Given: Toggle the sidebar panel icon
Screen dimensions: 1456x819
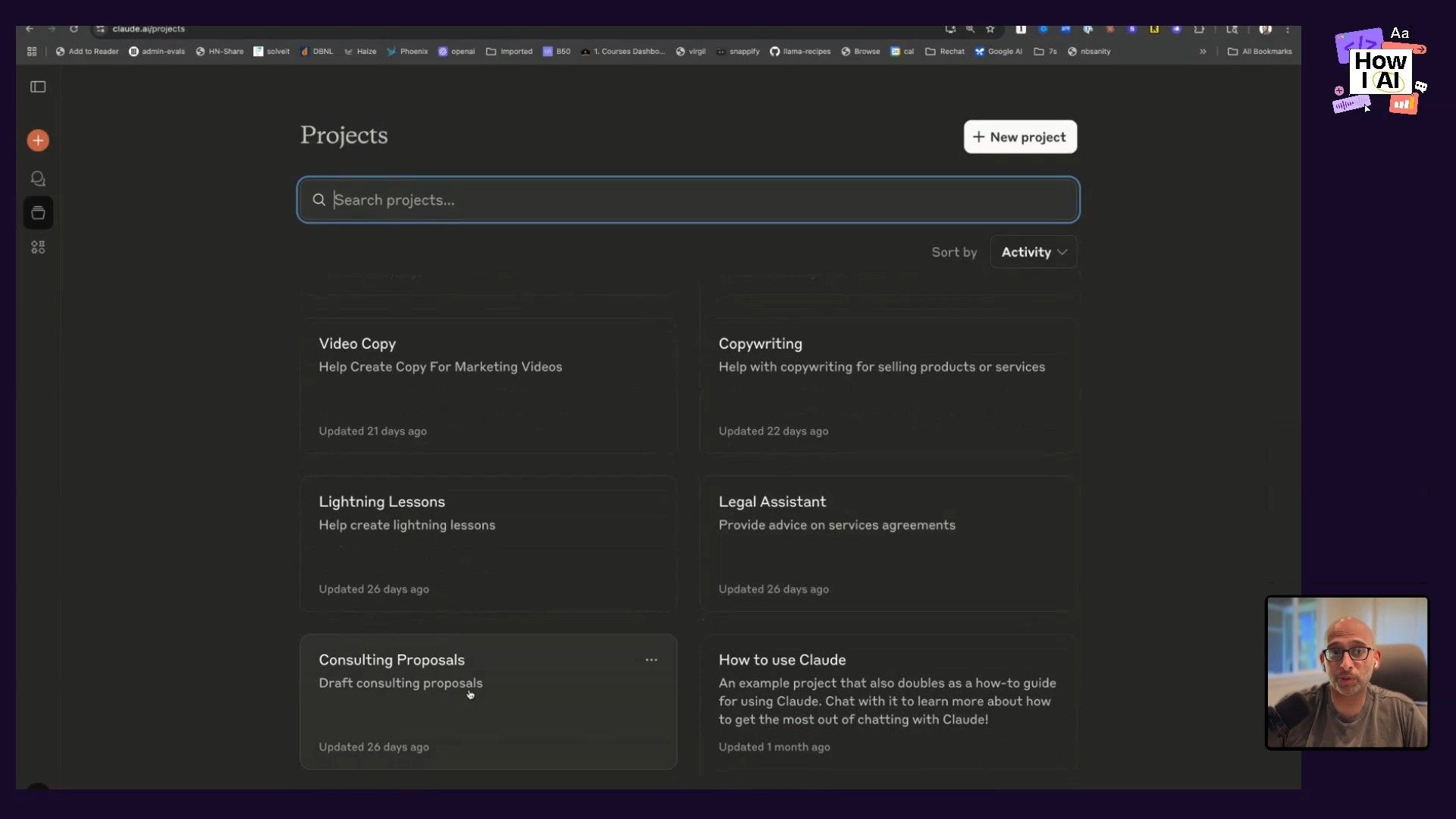Looking at the screenshot, I should (x=38, y=87).
